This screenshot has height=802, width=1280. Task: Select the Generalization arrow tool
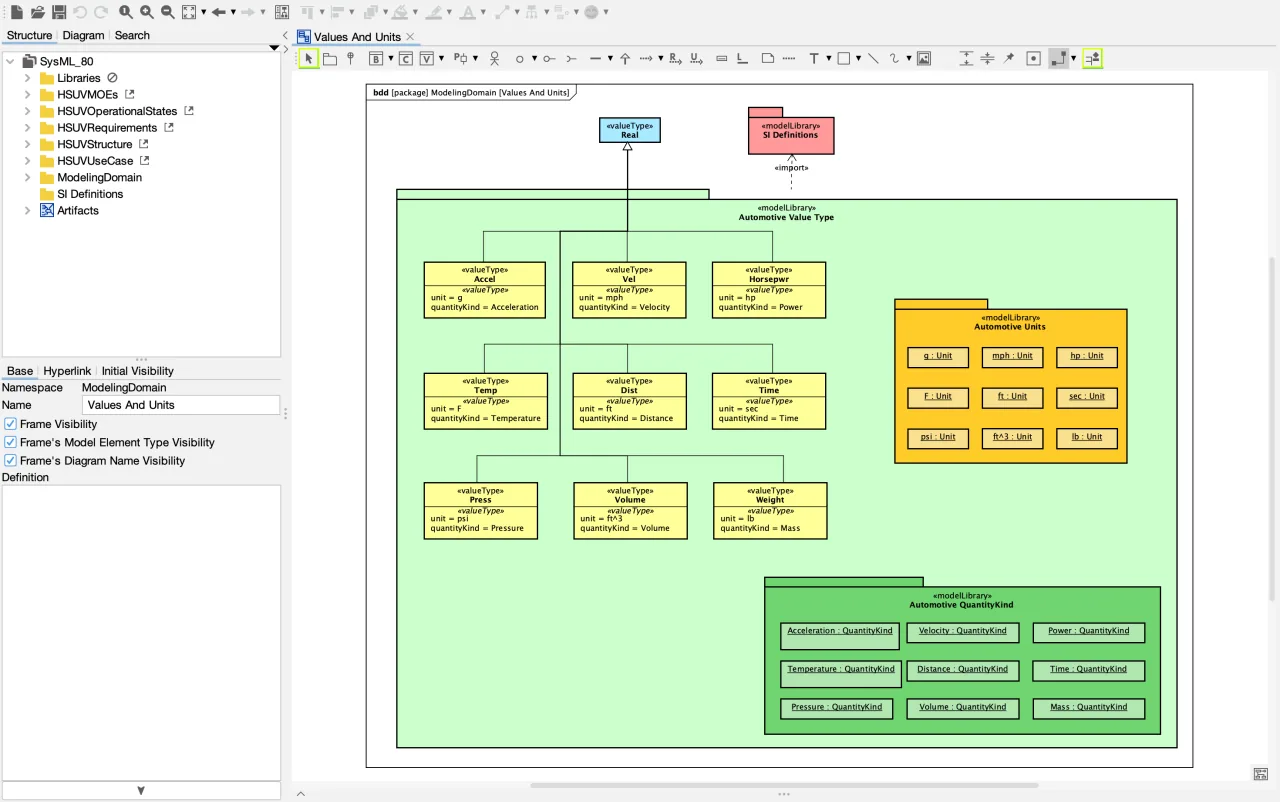[x=625, y=59]
